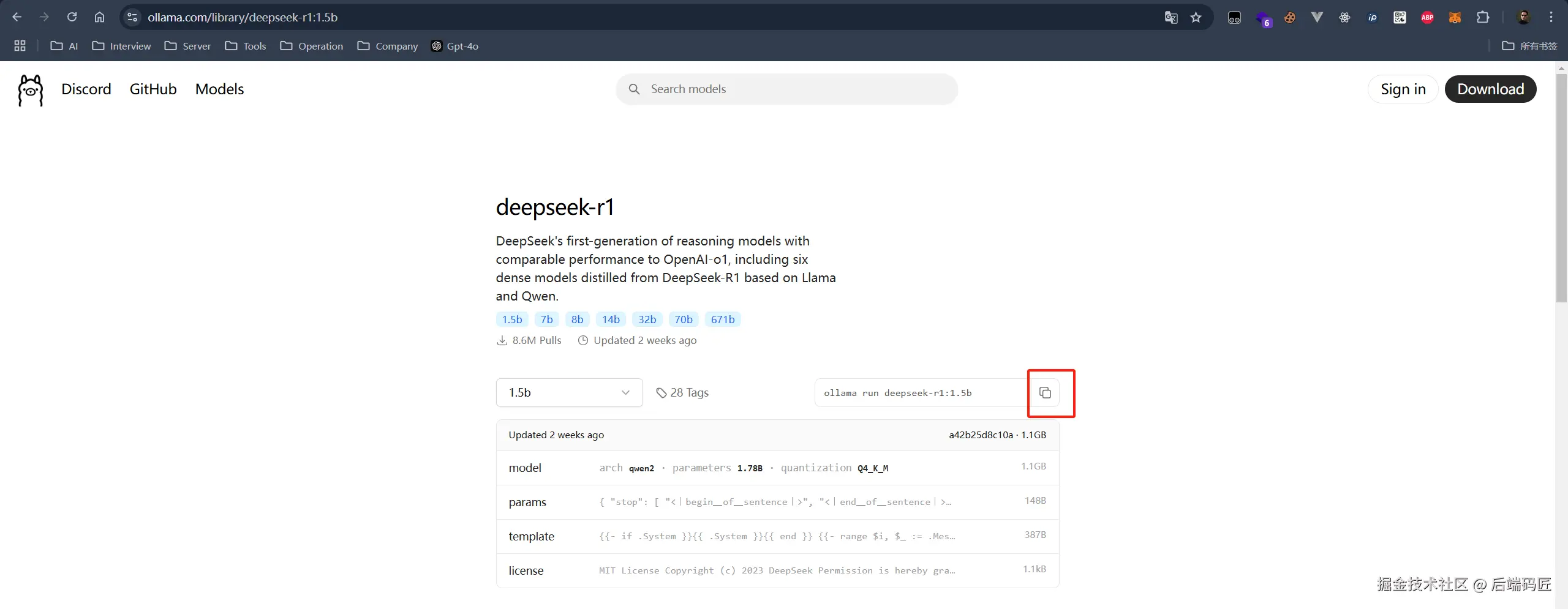1568x609 pixels.
Task: Open the Interview bookmarks folder
Action: point(121,46)
